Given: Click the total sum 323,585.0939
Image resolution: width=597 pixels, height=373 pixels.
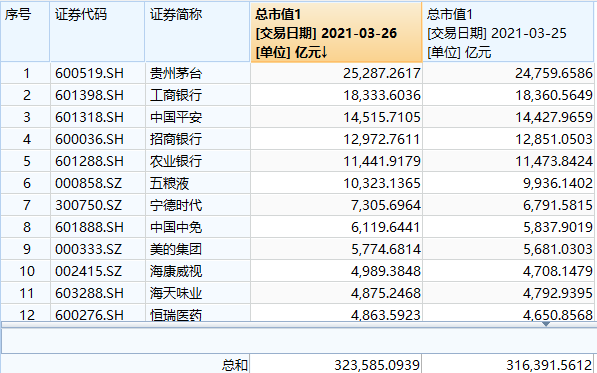Looking at the screenshot, I should tap(377, 365).
